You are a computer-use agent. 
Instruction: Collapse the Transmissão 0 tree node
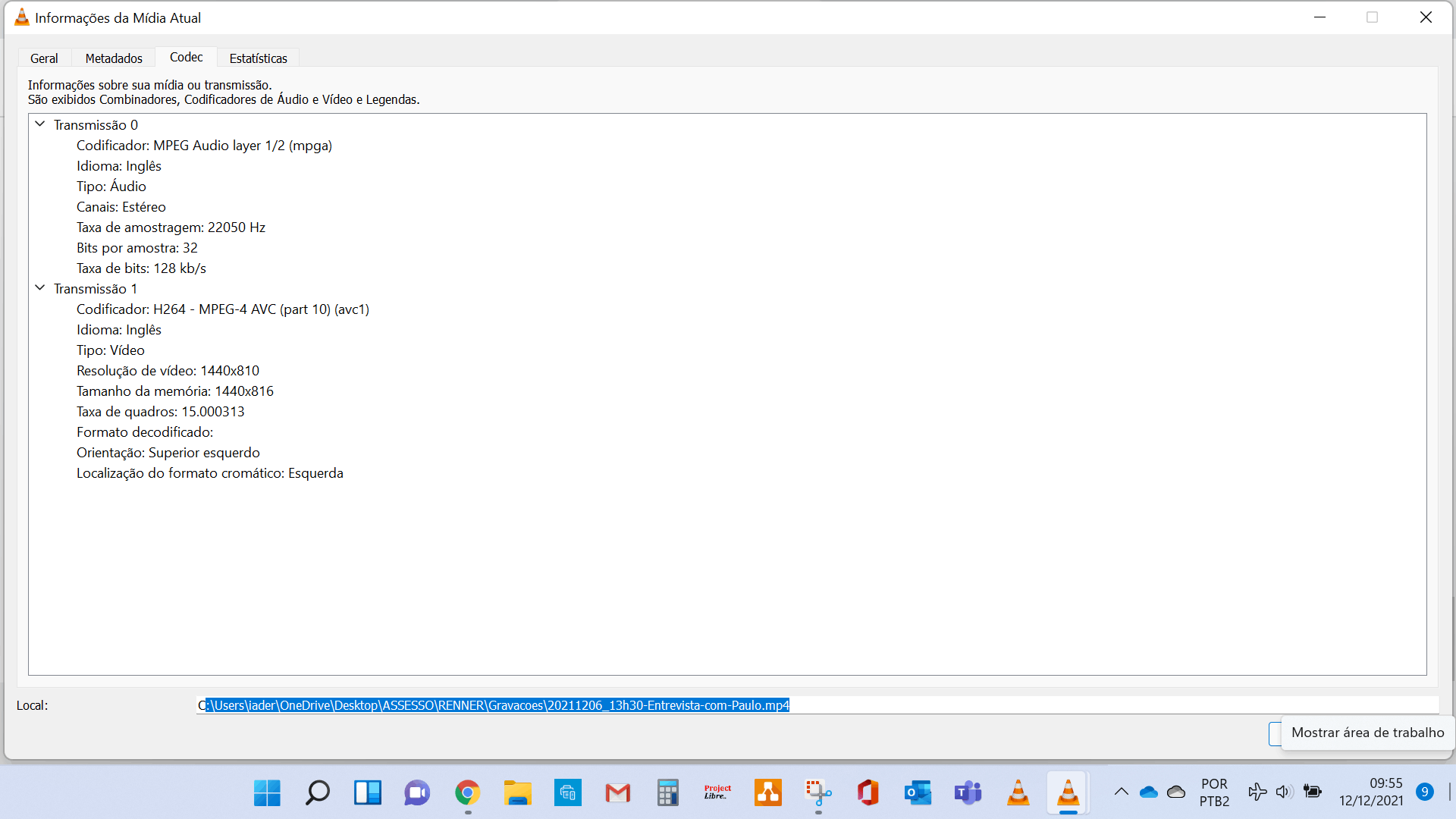40,124
